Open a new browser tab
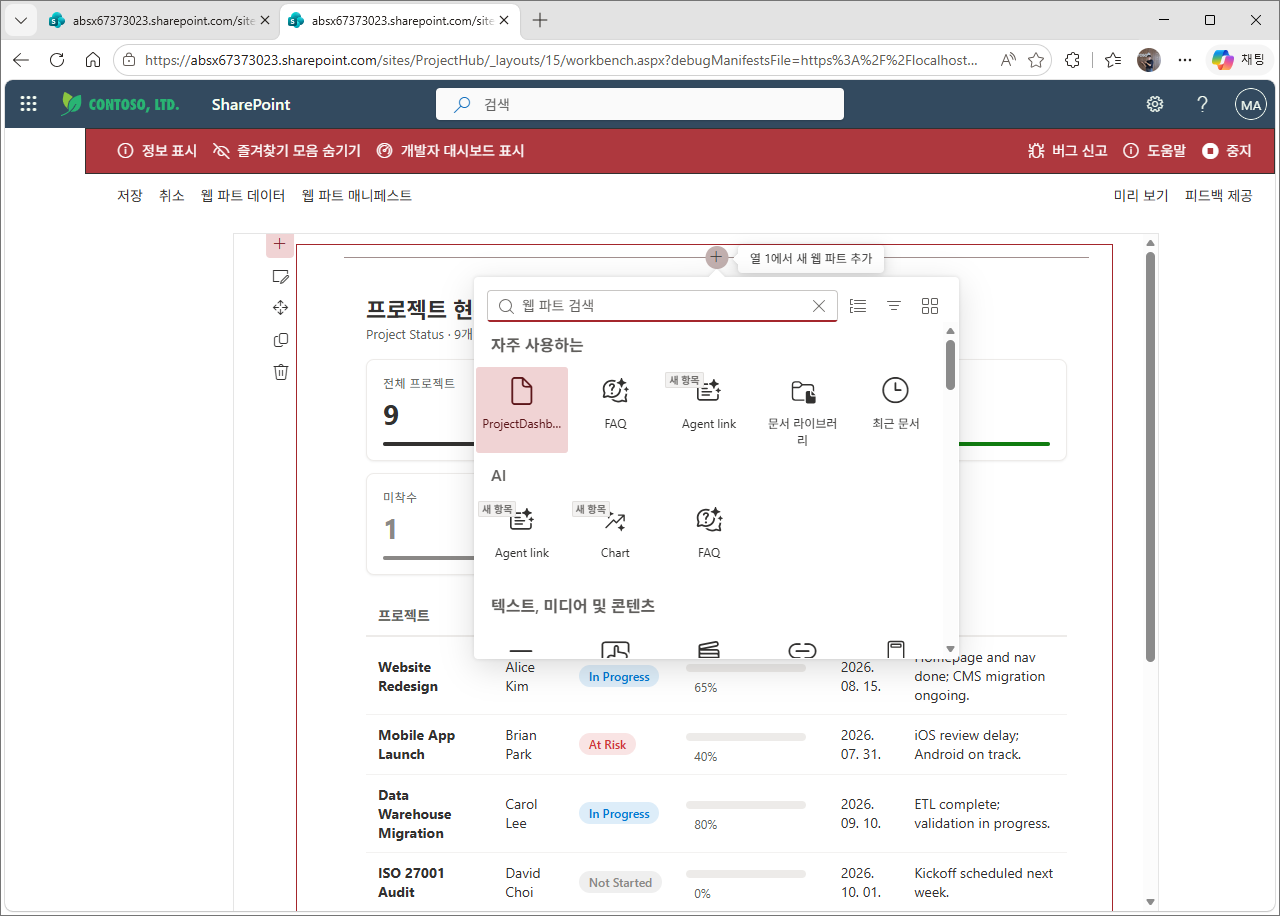The width and height of the screenshot is (1280, 916). point(540,20)
